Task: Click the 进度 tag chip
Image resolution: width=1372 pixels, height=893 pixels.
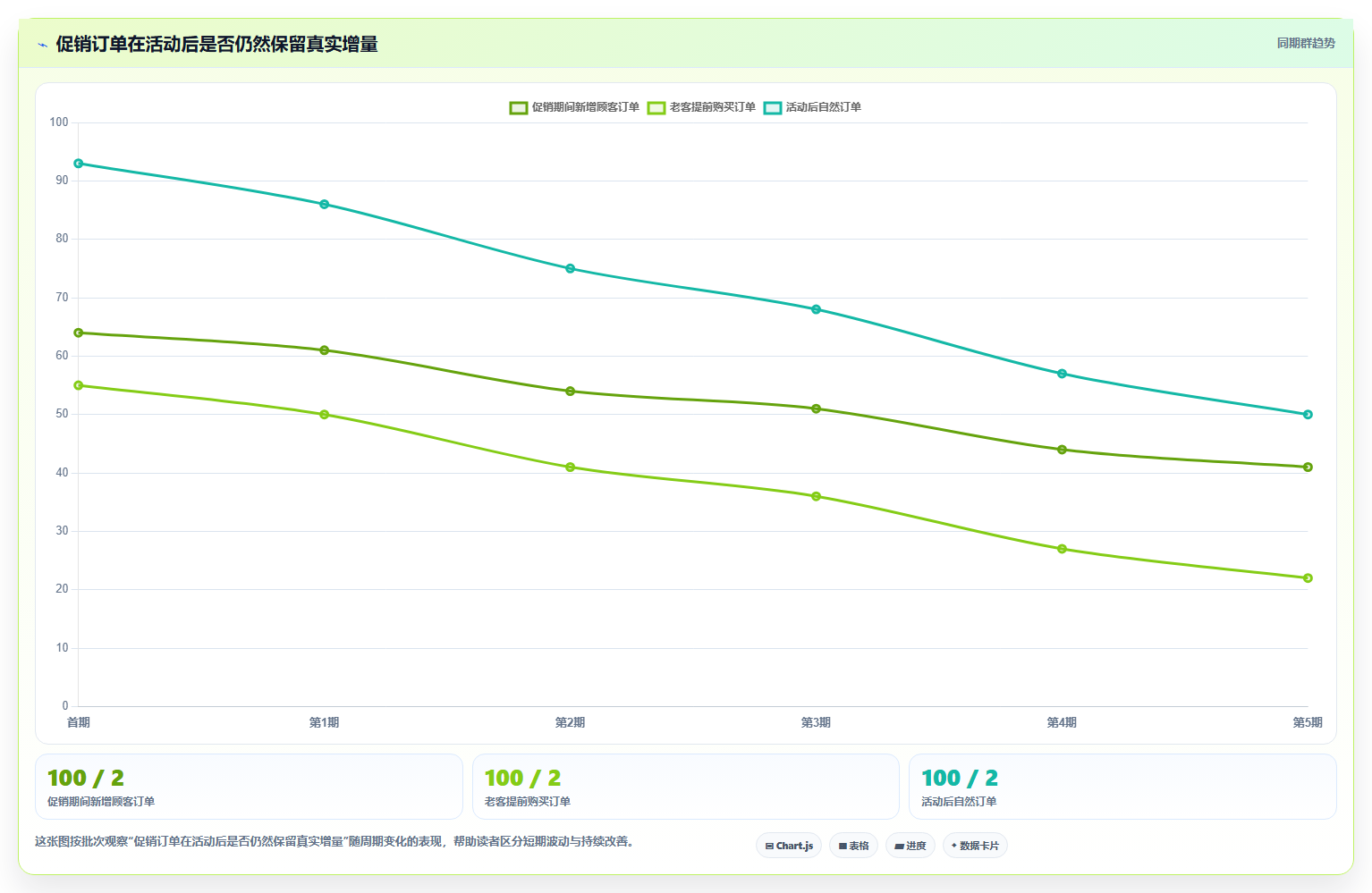Action: tap(910, 846)
